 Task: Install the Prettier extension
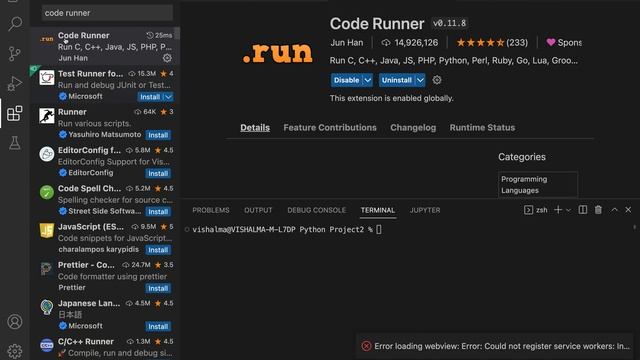[x=158, y=288]
